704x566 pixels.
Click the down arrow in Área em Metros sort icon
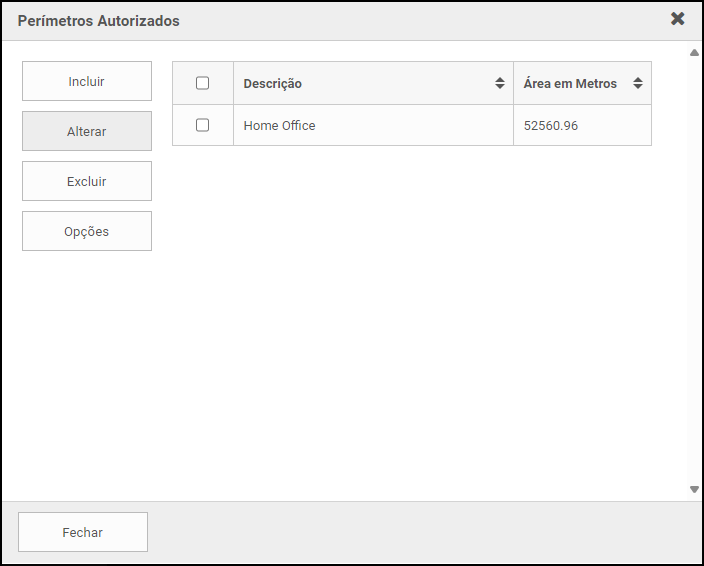pyautogui.click(x=638, y=88)
